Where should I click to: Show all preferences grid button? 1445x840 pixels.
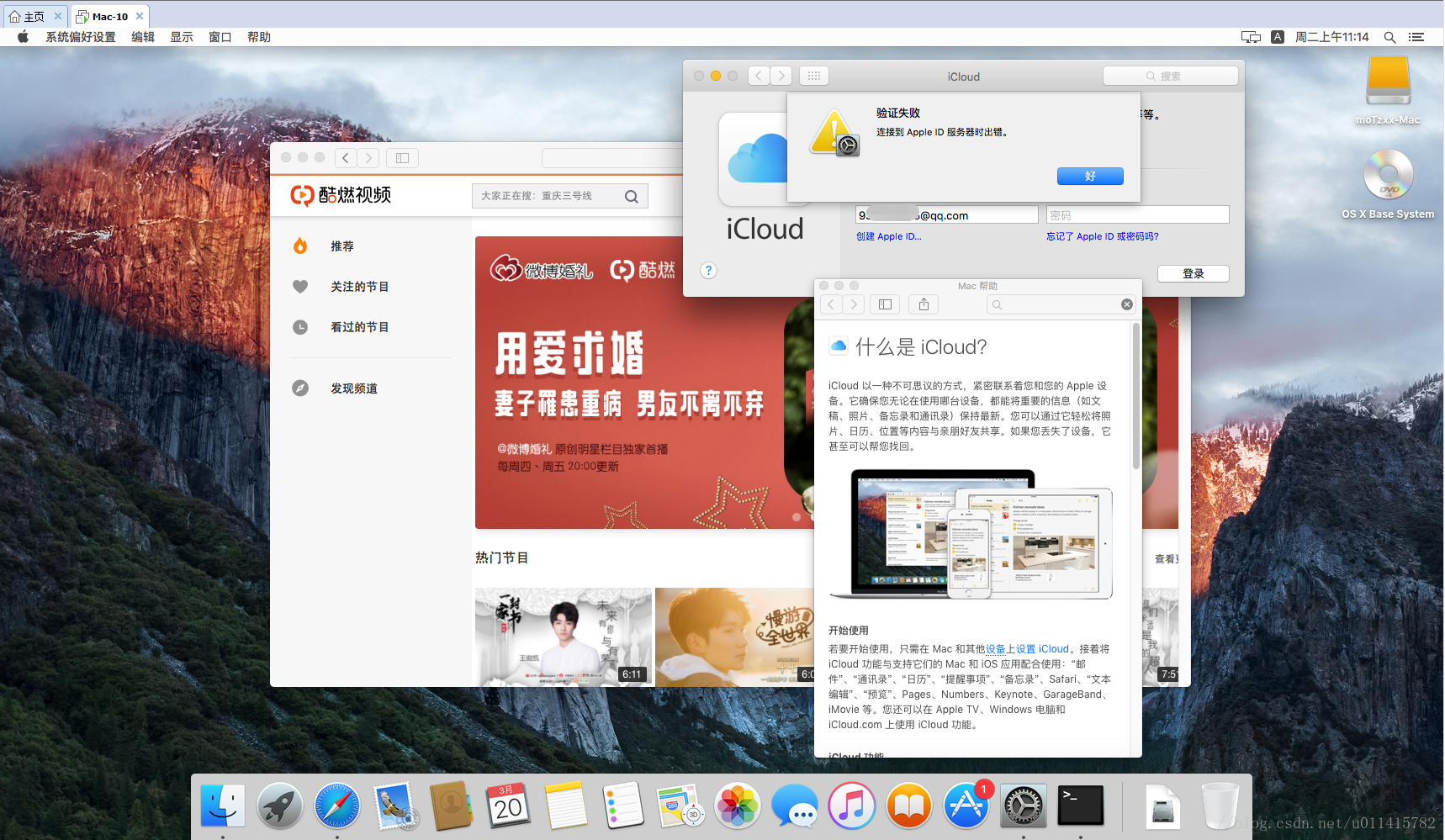click(813, 76)
